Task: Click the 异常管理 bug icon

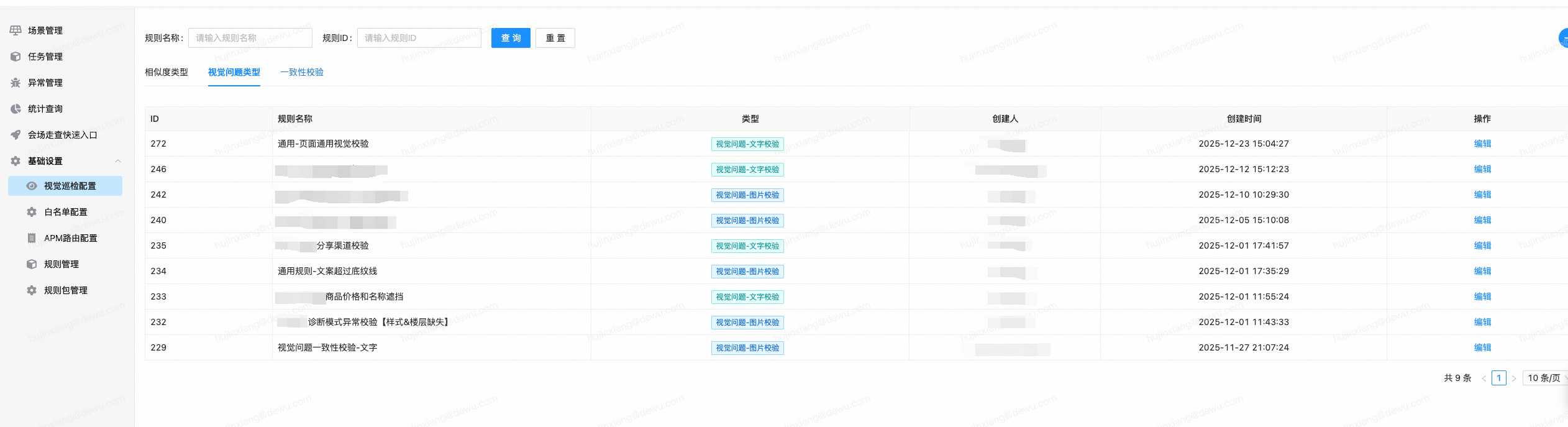Action: click(16, 83)
